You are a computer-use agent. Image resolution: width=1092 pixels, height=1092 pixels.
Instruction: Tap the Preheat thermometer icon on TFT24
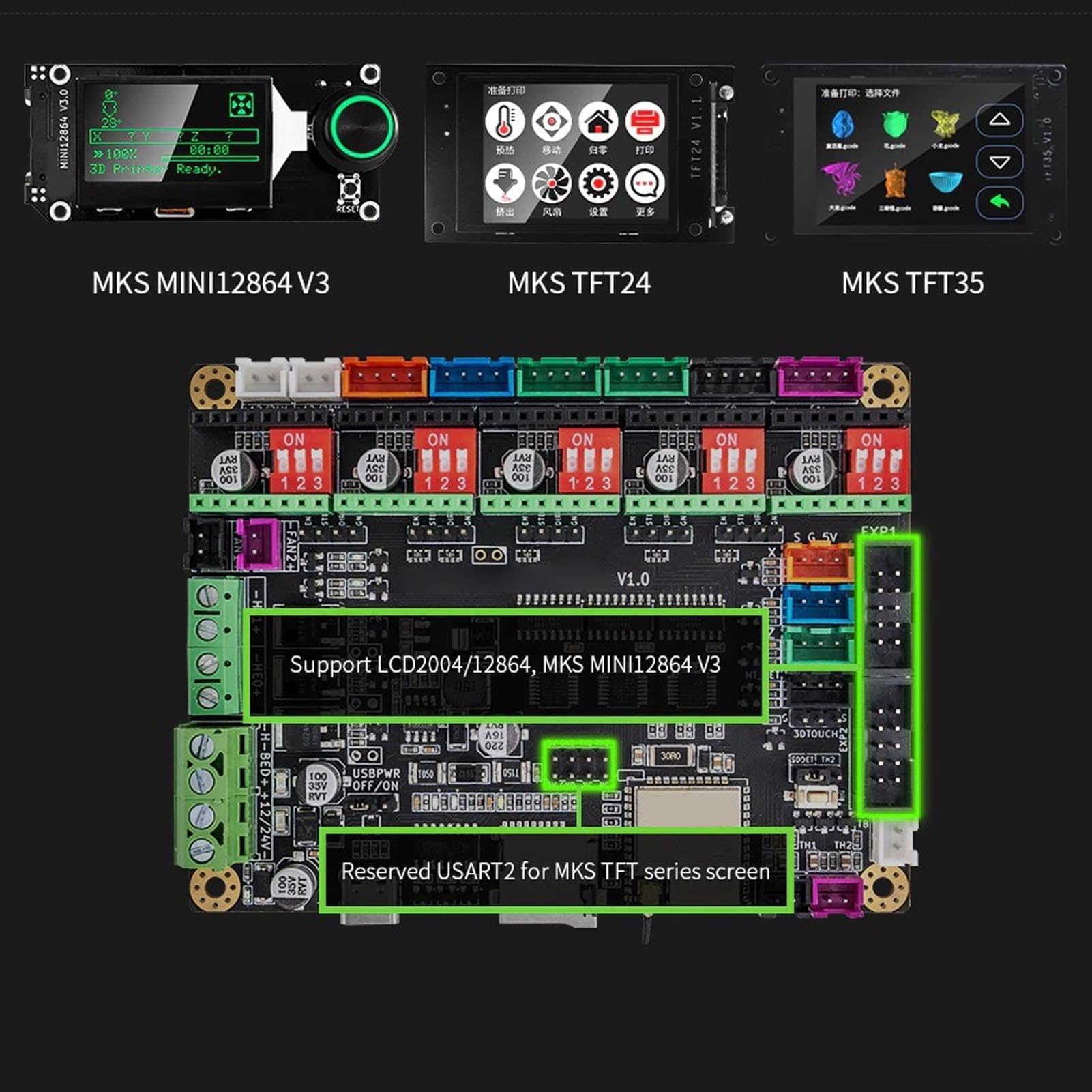(505, 122)
